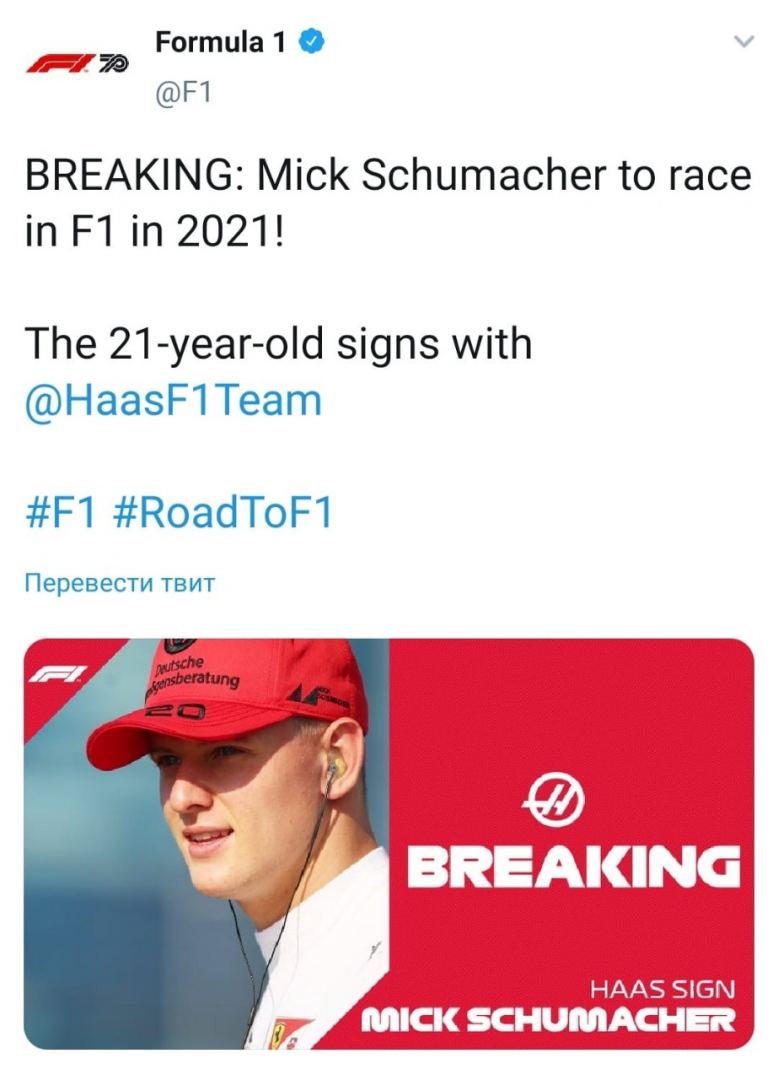Open the @F1 handle

click(x=183, y=94)
